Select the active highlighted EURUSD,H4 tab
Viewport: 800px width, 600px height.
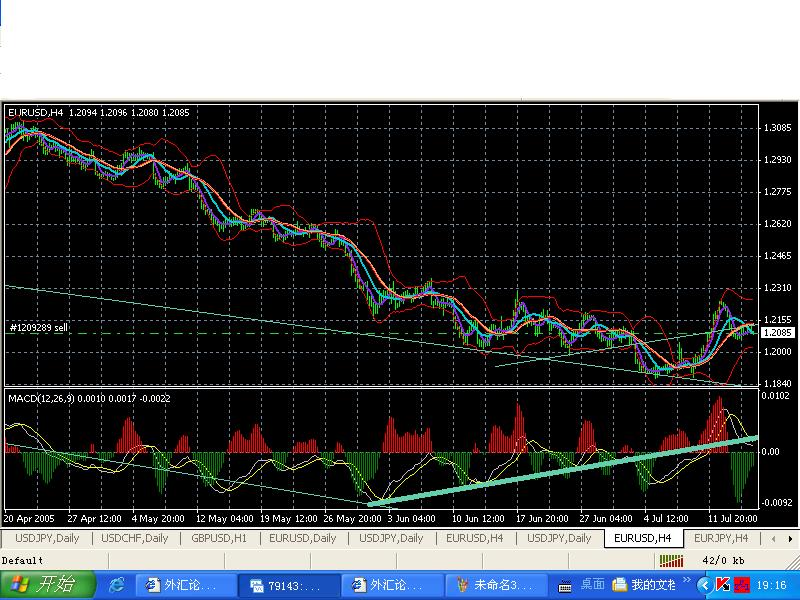tap(642, 538)
